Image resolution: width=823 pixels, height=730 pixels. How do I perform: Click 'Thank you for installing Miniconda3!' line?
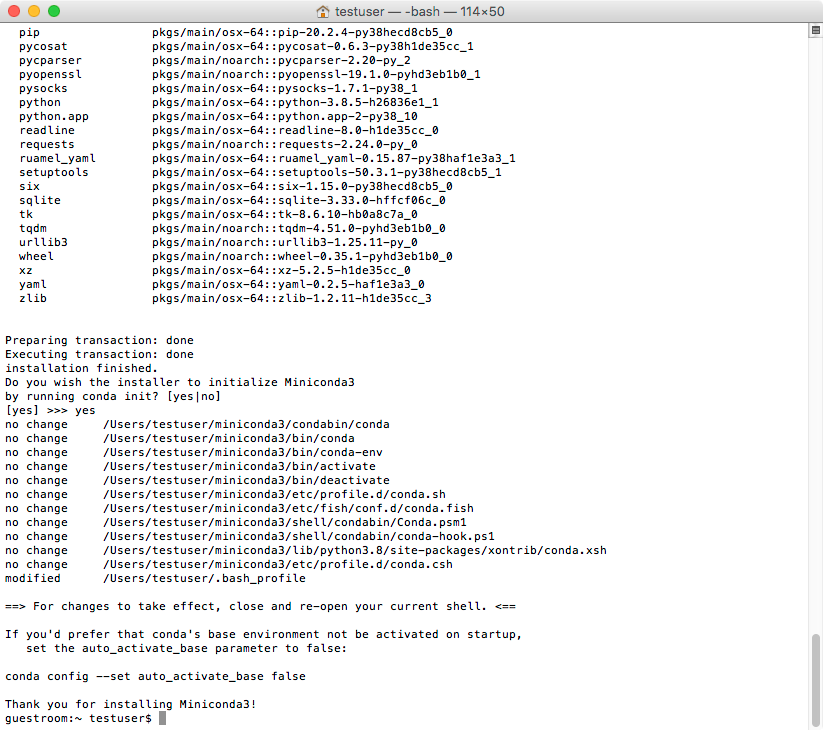coord(131,704)
